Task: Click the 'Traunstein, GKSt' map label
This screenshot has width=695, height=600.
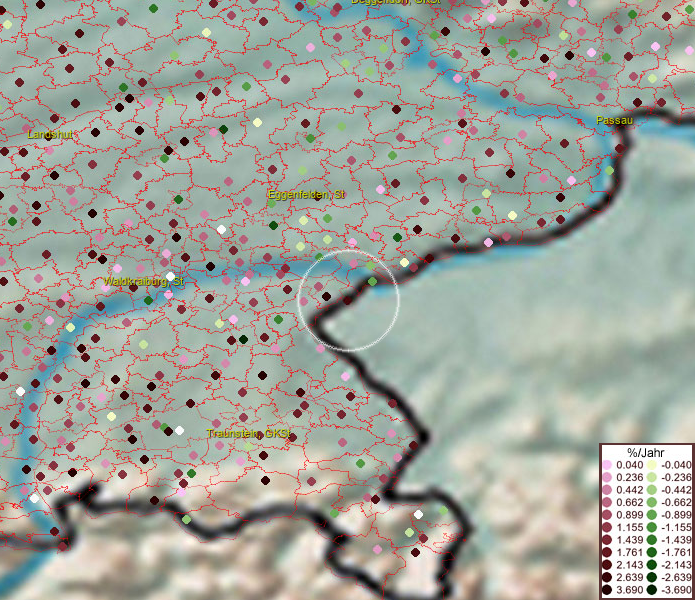Action: pos(249,433)
